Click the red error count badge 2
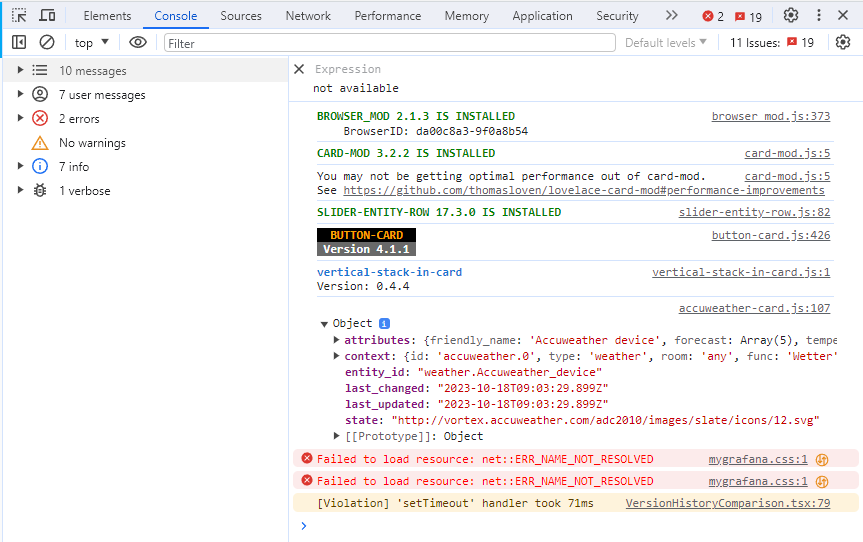 tap(713, 17)
